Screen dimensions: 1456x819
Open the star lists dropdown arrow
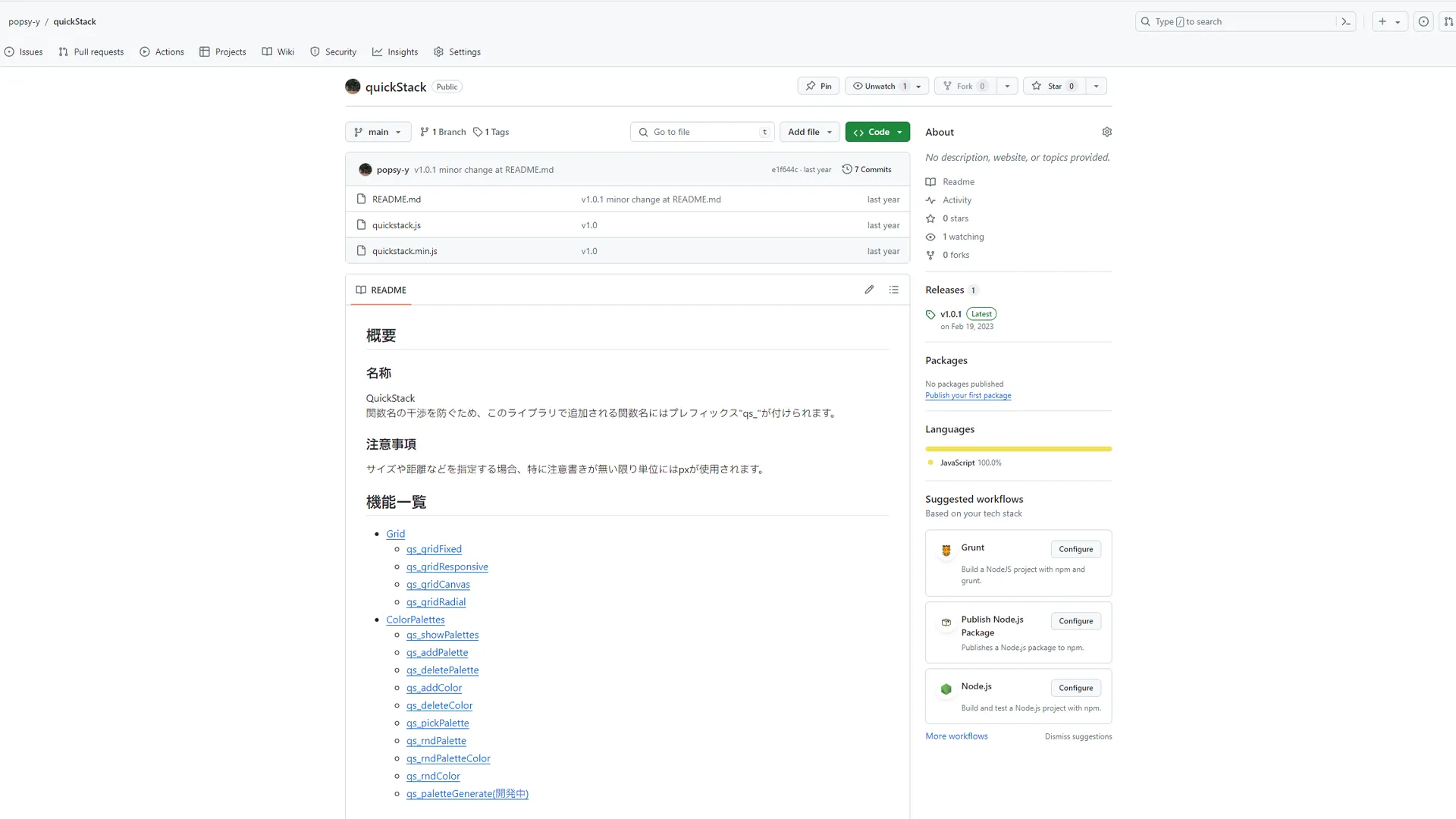[x=1096, y=86]
